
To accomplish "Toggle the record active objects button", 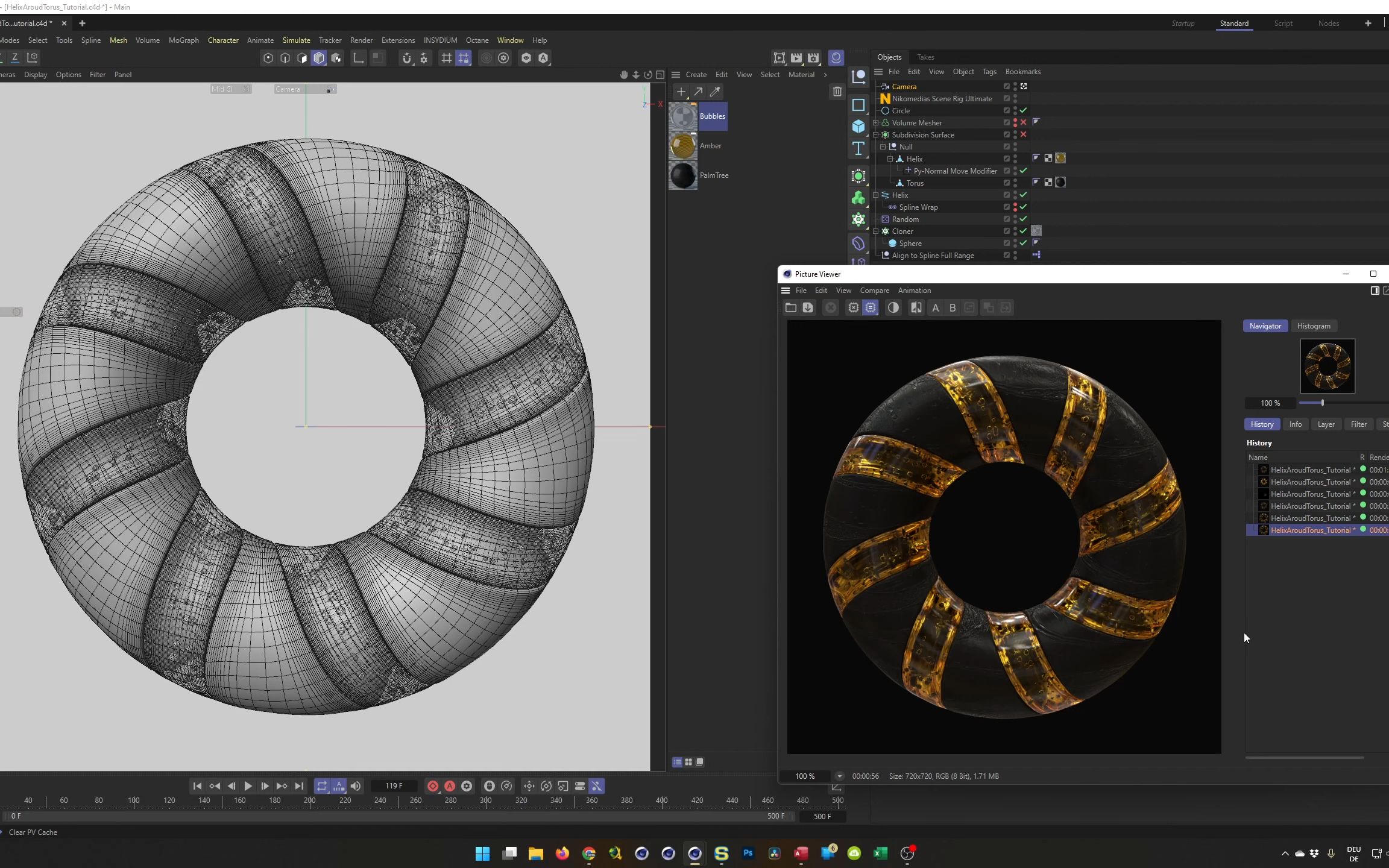I will point(433,786).
